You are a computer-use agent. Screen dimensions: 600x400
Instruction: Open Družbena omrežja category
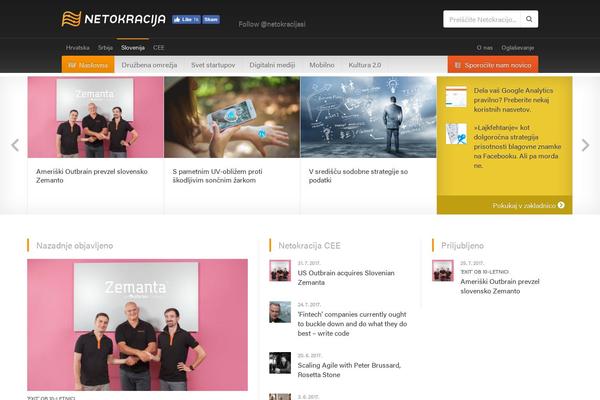point(149,65)
